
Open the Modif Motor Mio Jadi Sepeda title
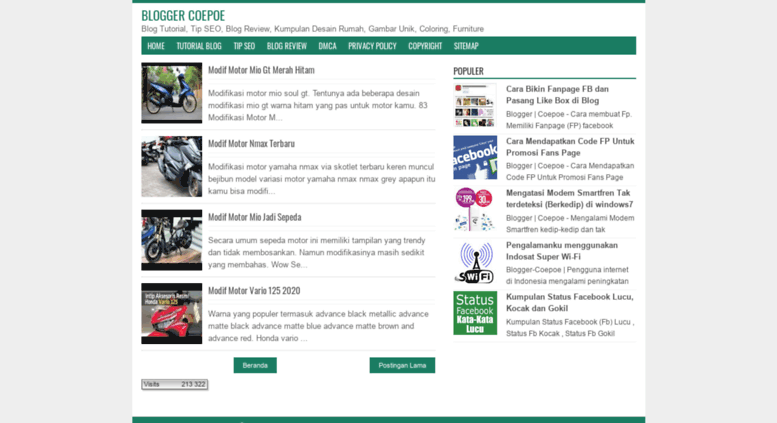pos(255,217)
